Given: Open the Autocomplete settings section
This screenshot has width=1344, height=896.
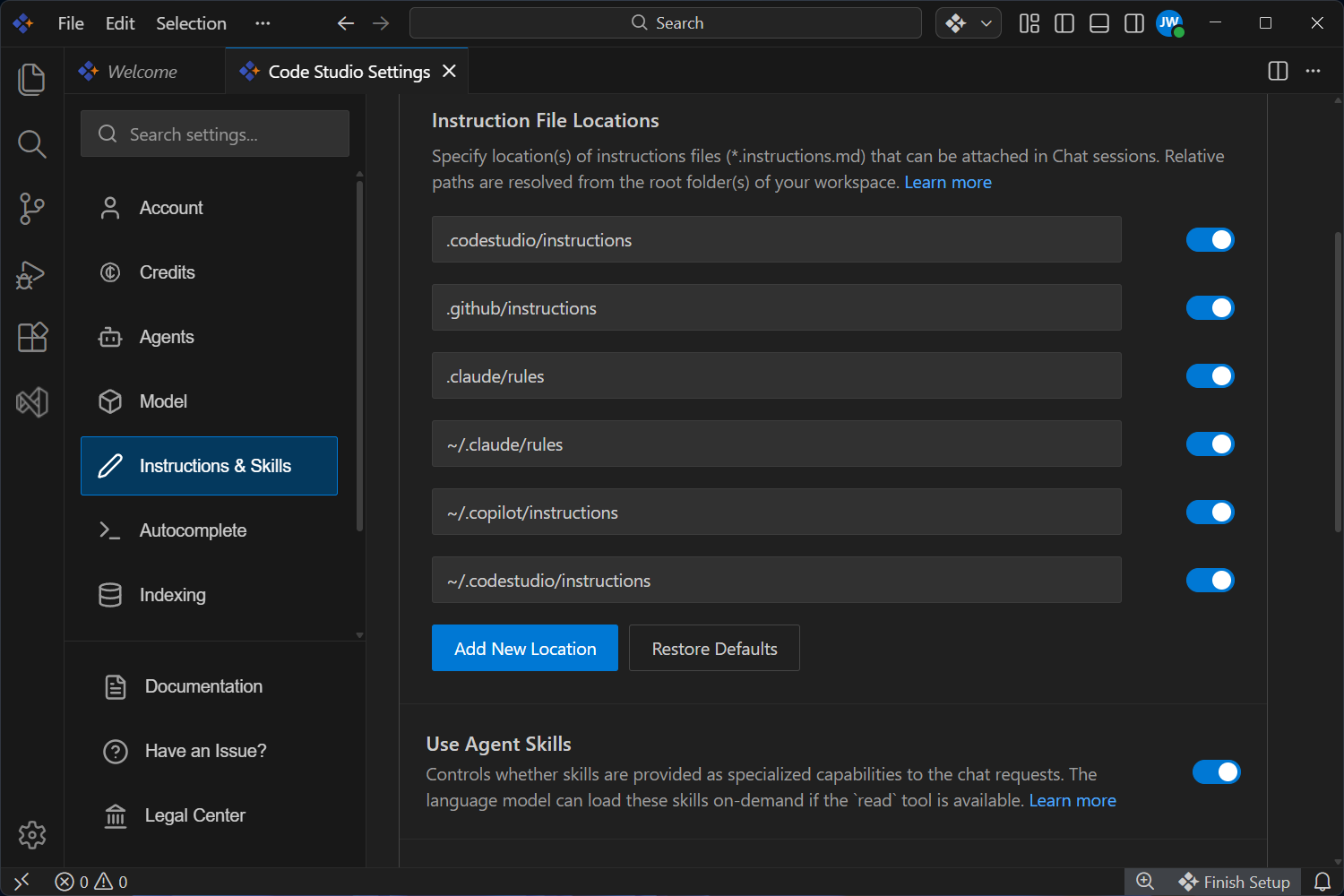Looking at the screenshot, I should pos(209,530).
